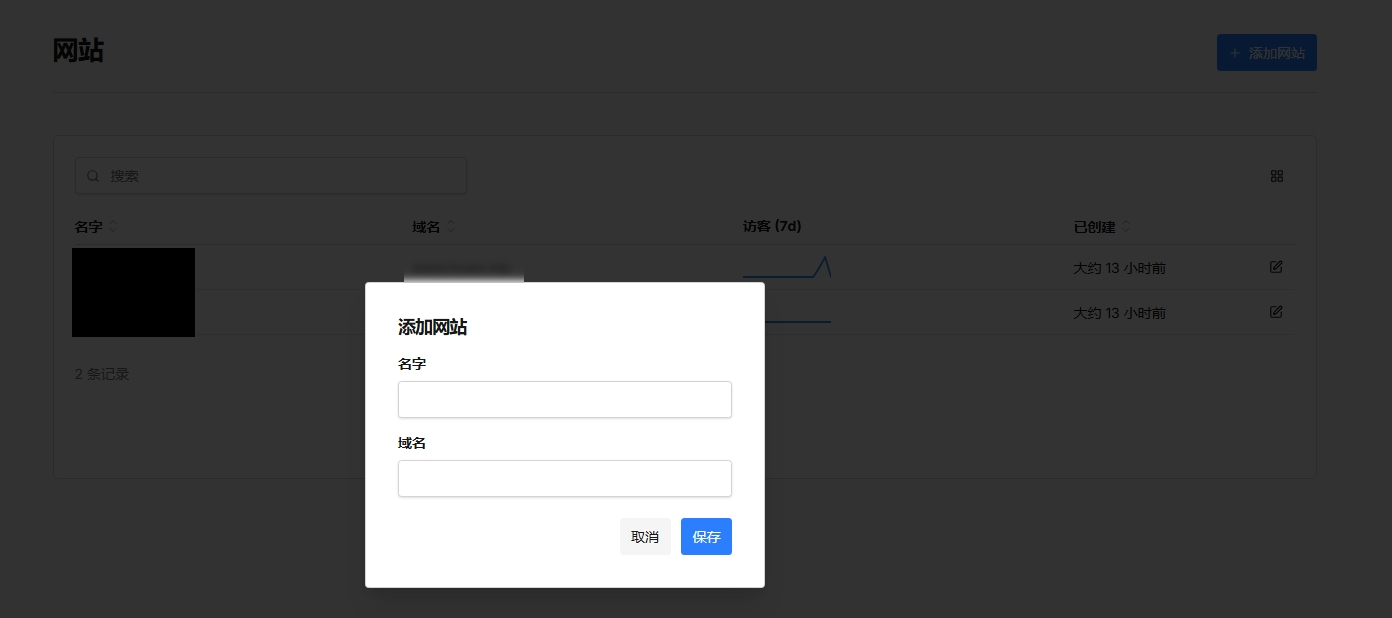Focus the 域名 input field in the dialog
This screenshot has height=618, width=1392.
565,478
